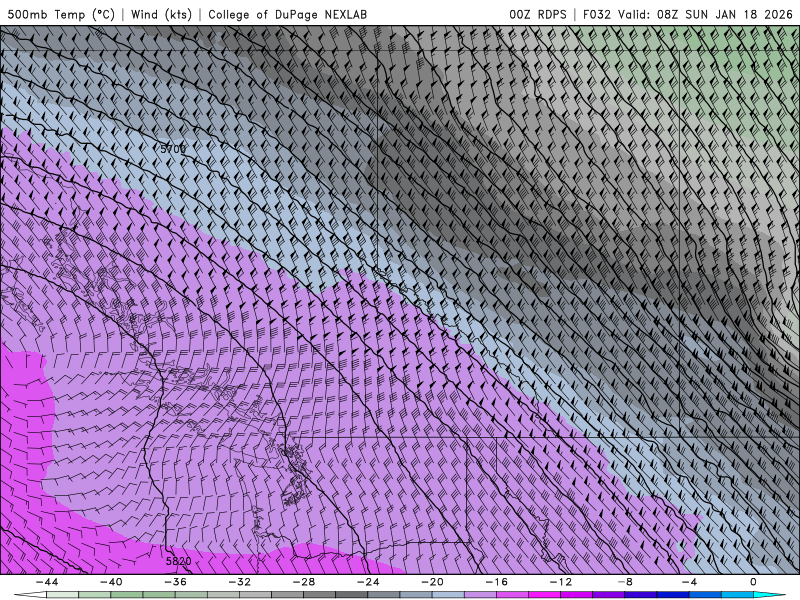Screen dimensions: 800x600
Task: Click the -28 colorbar scale label
Action: pyautogui.click(x=304, y=582)
